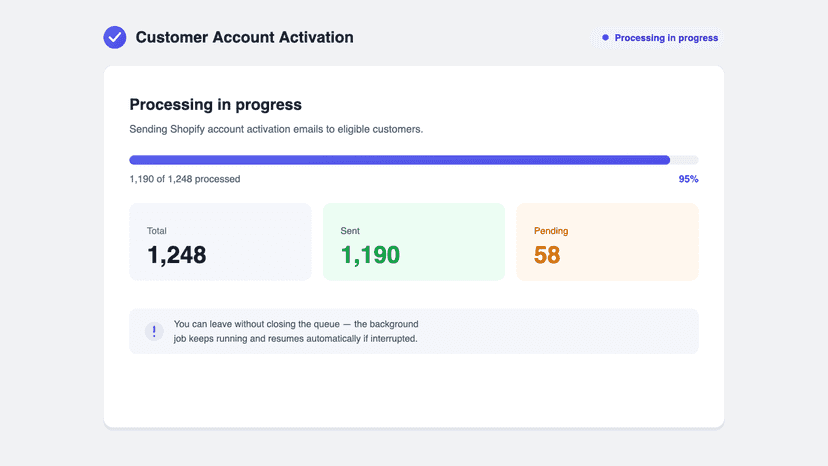828x466 pixels.
Task: Click the orange 58 pending number
Action: [x=547, y=255]
